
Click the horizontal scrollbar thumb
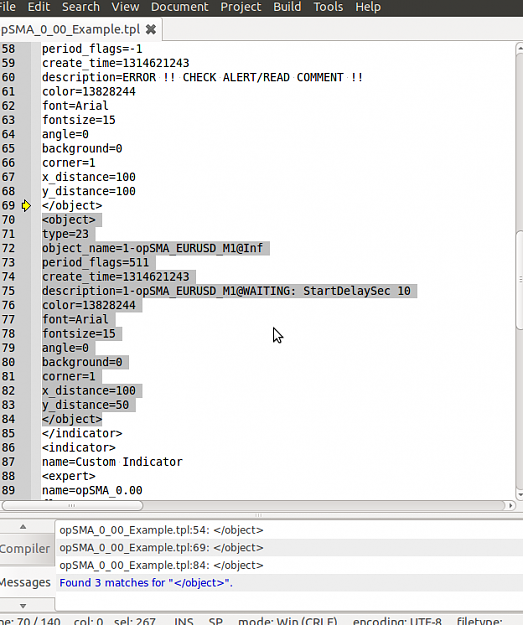point(72,505)
